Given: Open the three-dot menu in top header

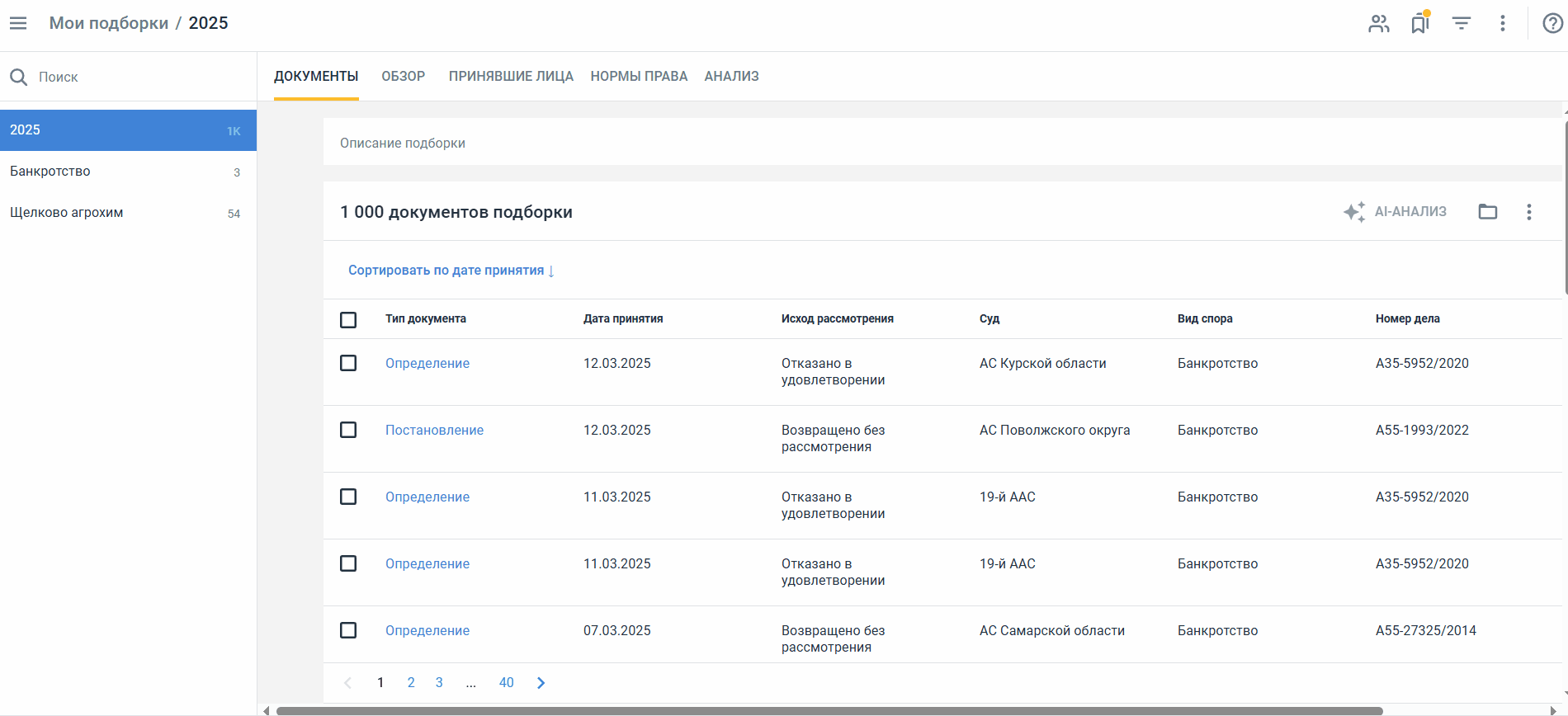Looking at the screenshot, I should click(x=1502, y=23).
